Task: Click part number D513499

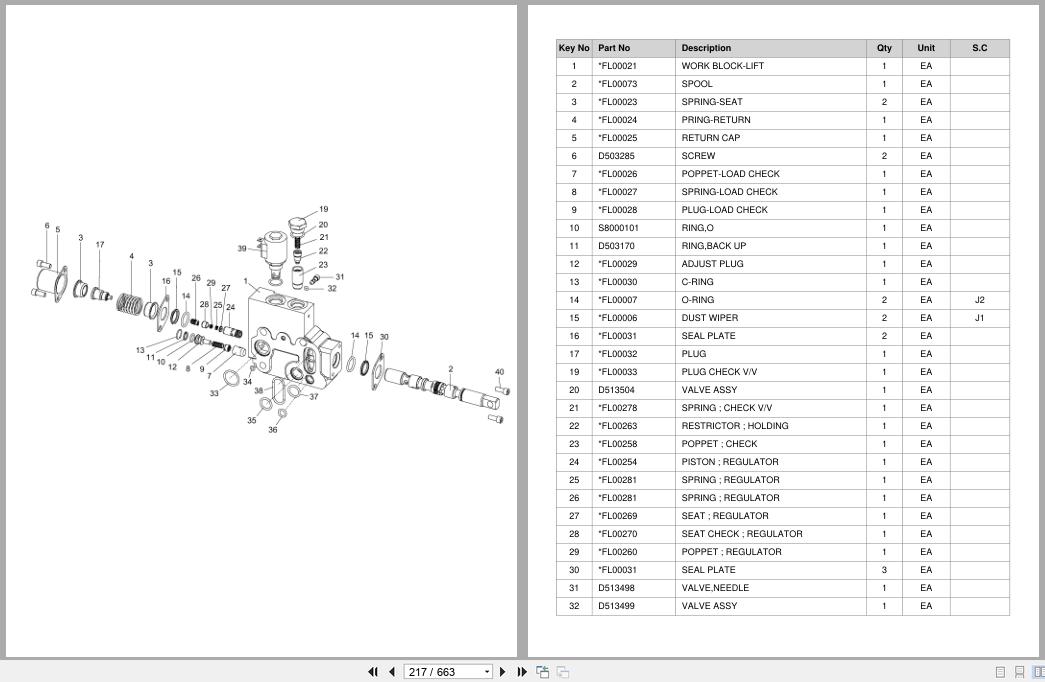Action: (616, 606)
